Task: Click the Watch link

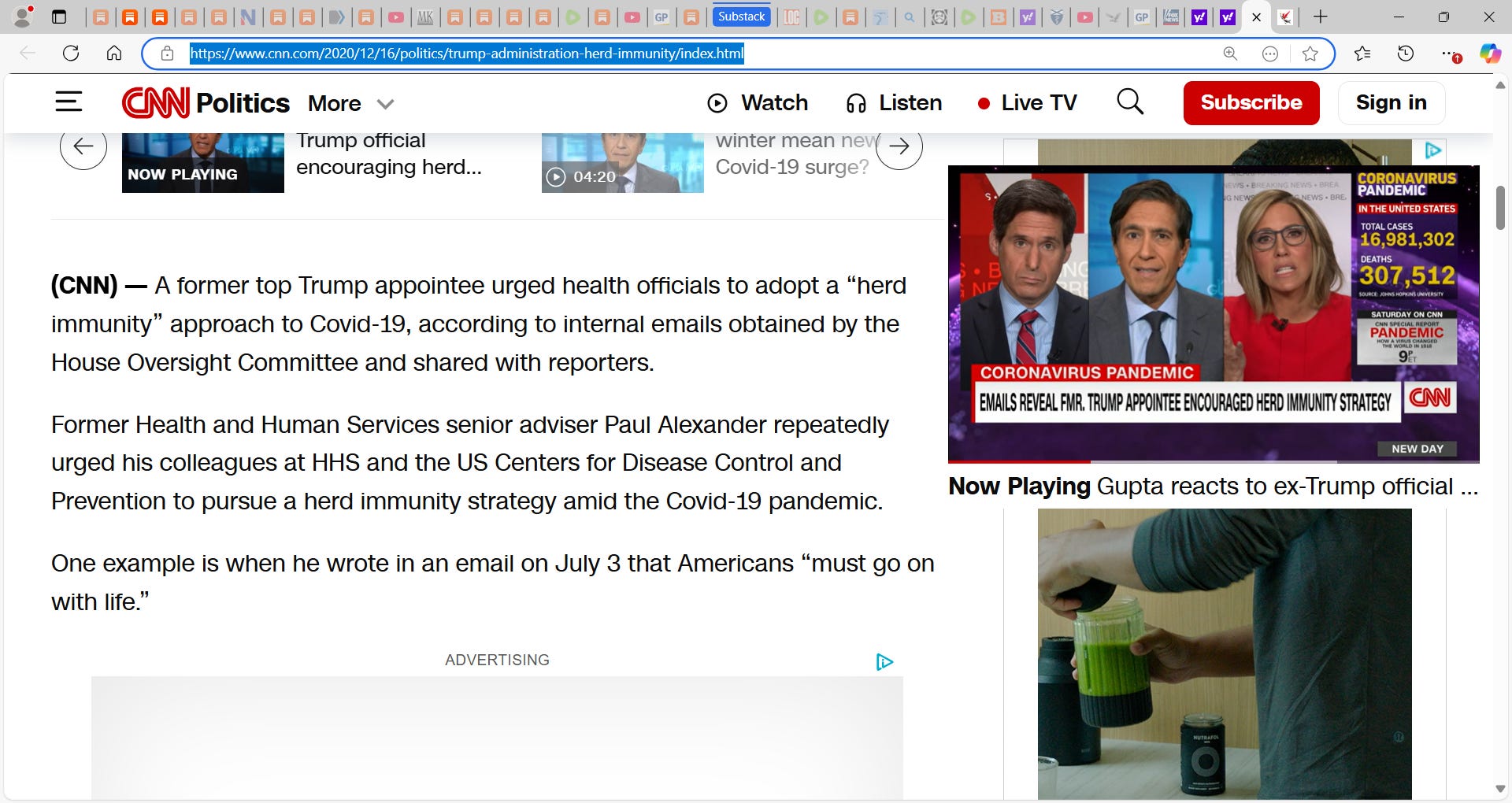Action: 774,103
